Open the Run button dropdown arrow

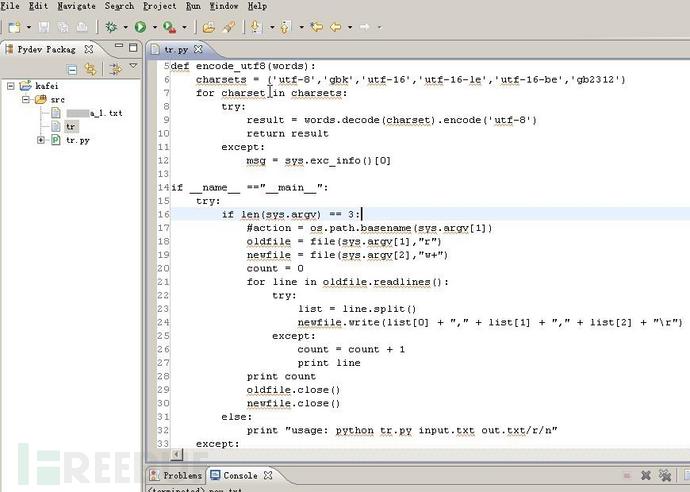point(153,27)
